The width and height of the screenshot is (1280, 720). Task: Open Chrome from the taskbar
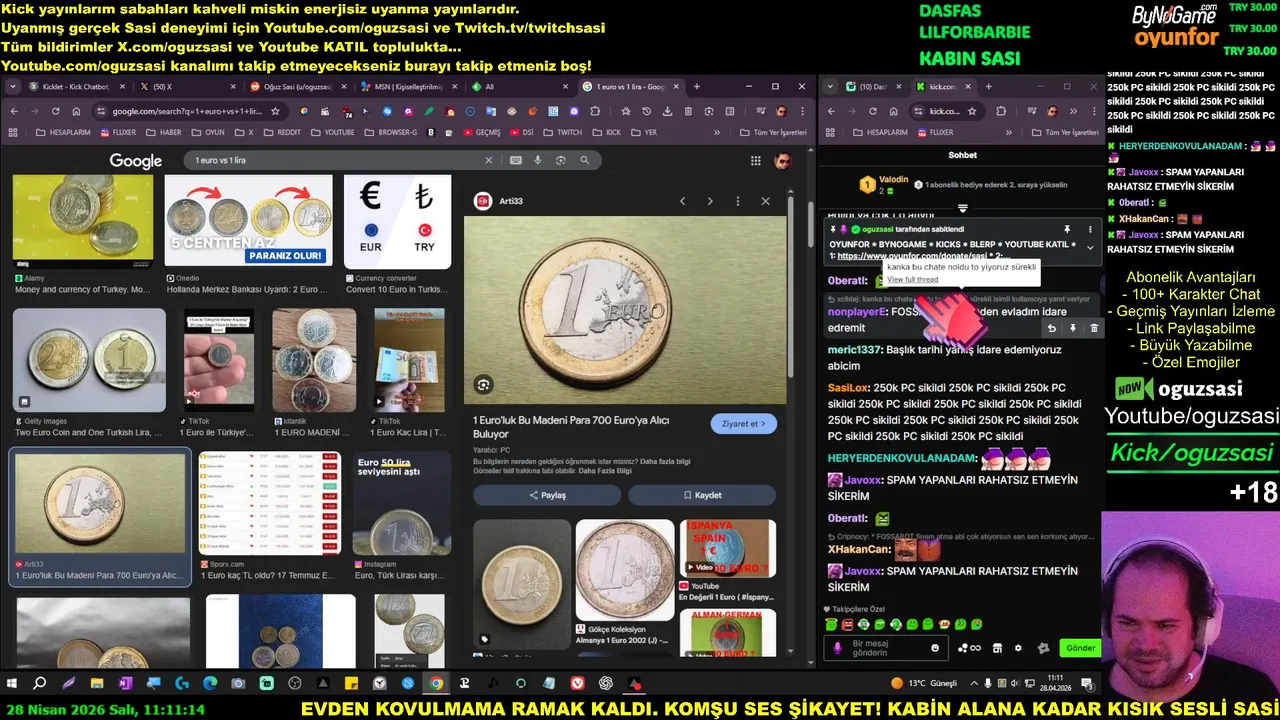click(x=436, y=683)
